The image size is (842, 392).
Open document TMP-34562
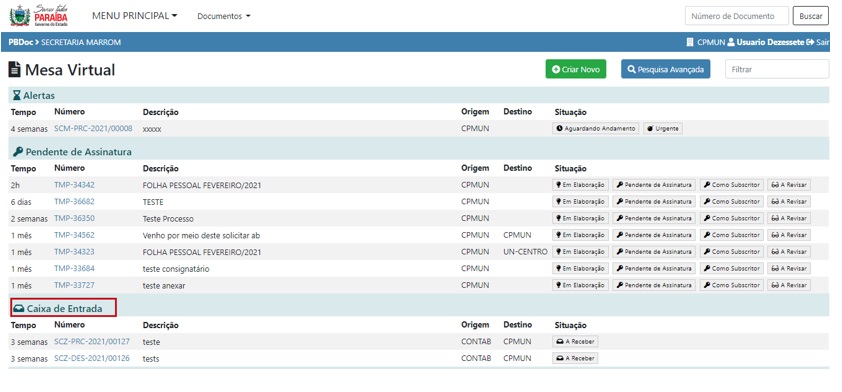click(74, 235)
